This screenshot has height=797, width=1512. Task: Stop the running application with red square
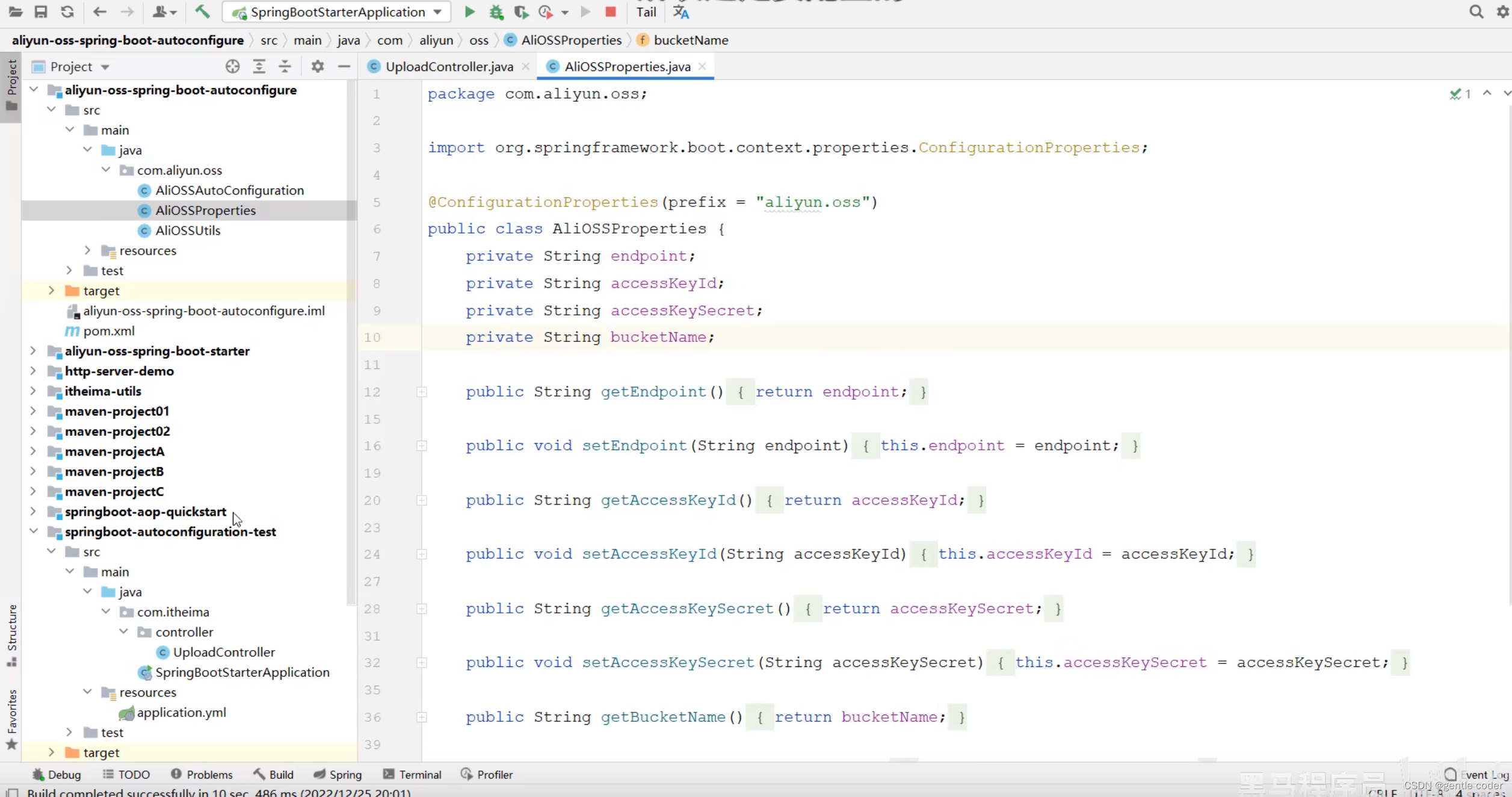610,12
